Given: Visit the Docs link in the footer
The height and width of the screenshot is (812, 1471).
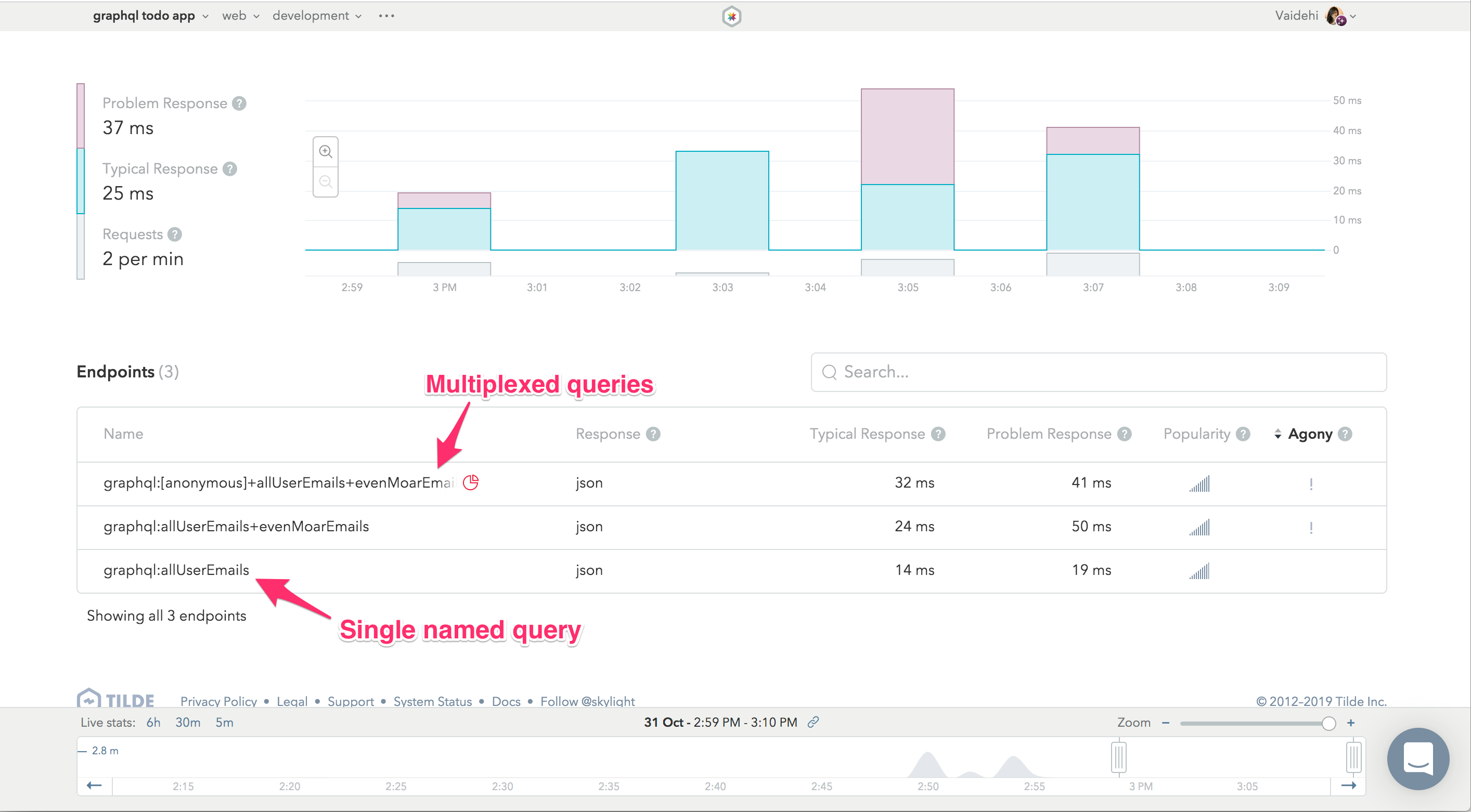Looking at the screenshot, I should pyautogui.click(x=506, y=701).
